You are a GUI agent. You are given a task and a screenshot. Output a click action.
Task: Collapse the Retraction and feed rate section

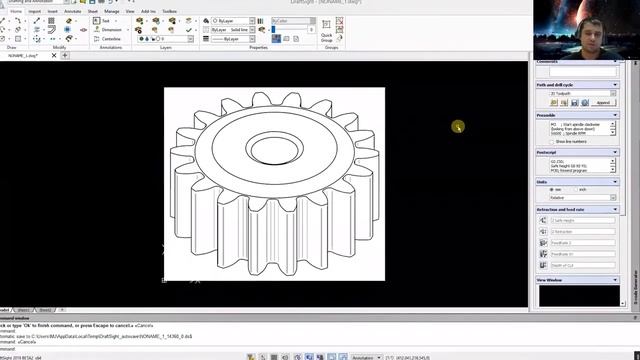(x=615, y=210)
